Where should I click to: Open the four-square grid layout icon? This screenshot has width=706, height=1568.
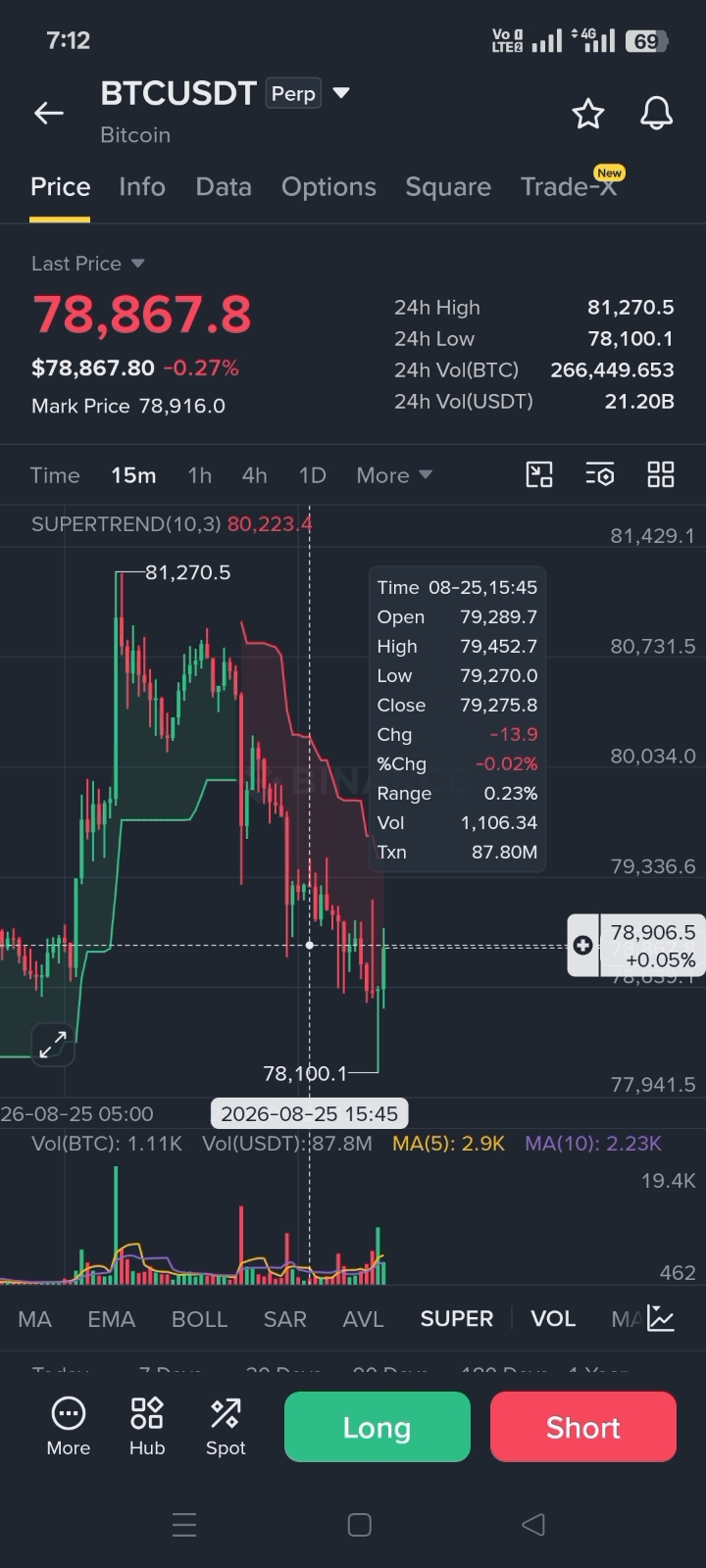tap(661, 475)
